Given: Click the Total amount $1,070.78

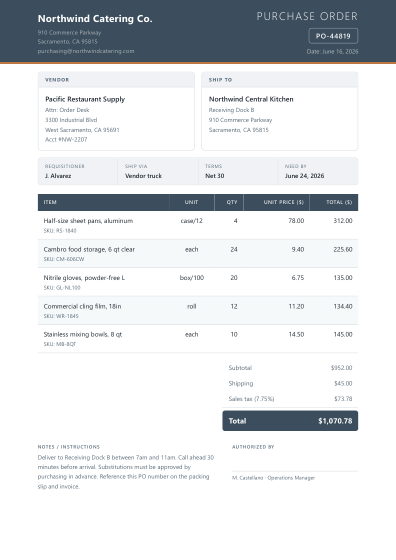Looking at the screenshot, I should click(x=335, y=421).
